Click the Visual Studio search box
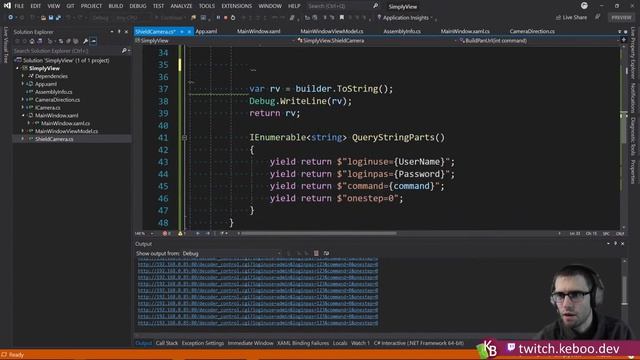 tap(343, 6)
